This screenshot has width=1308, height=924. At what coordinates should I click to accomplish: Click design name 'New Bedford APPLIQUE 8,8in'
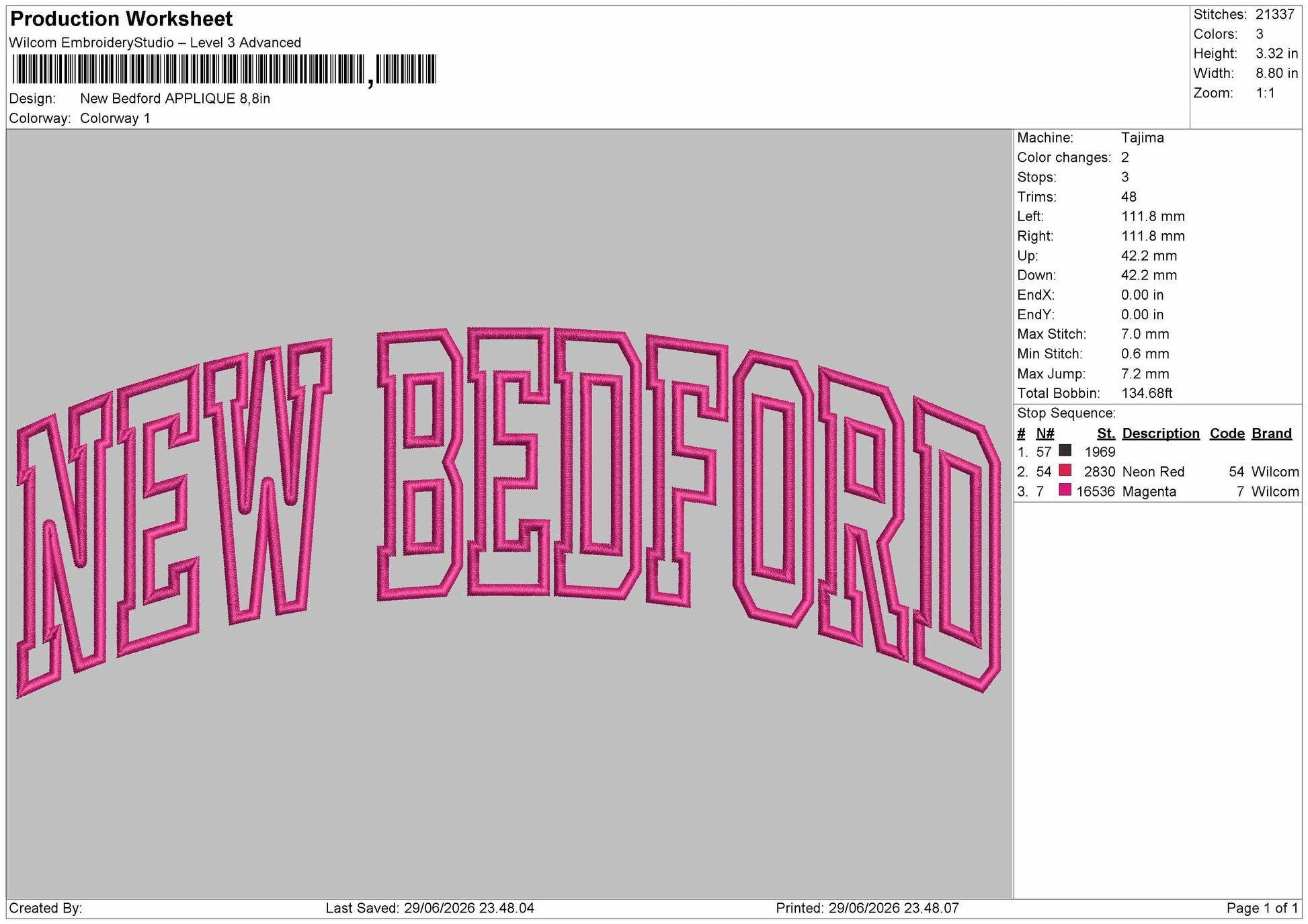[175, 99]
